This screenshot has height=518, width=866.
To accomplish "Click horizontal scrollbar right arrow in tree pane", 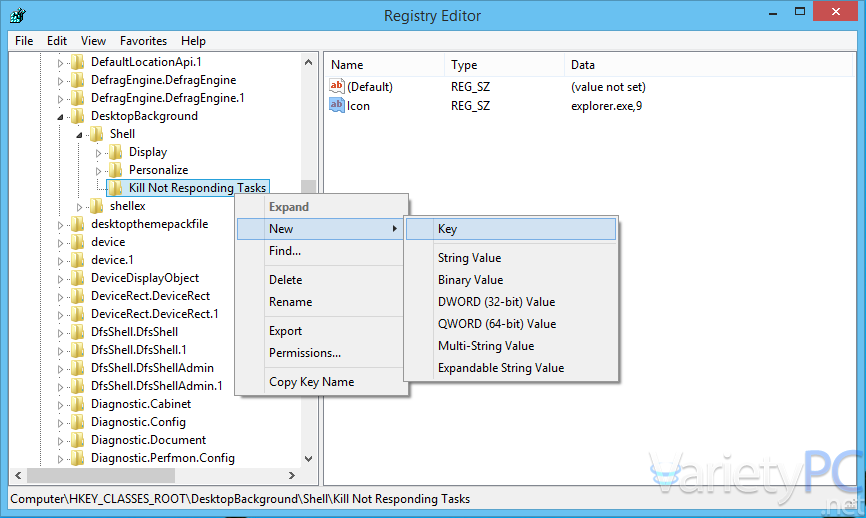I will [292, 476].
